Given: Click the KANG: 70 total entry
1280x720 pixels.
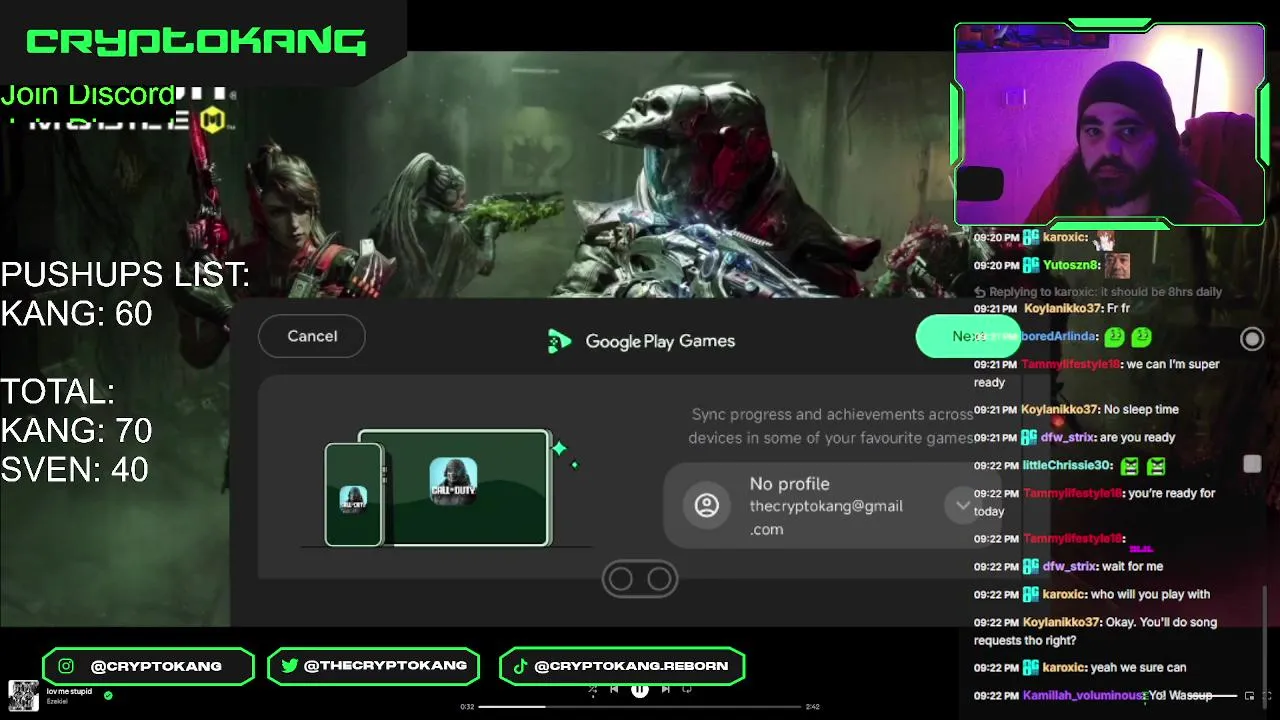Looking at the screenshot, I should [x=77, y=431].
